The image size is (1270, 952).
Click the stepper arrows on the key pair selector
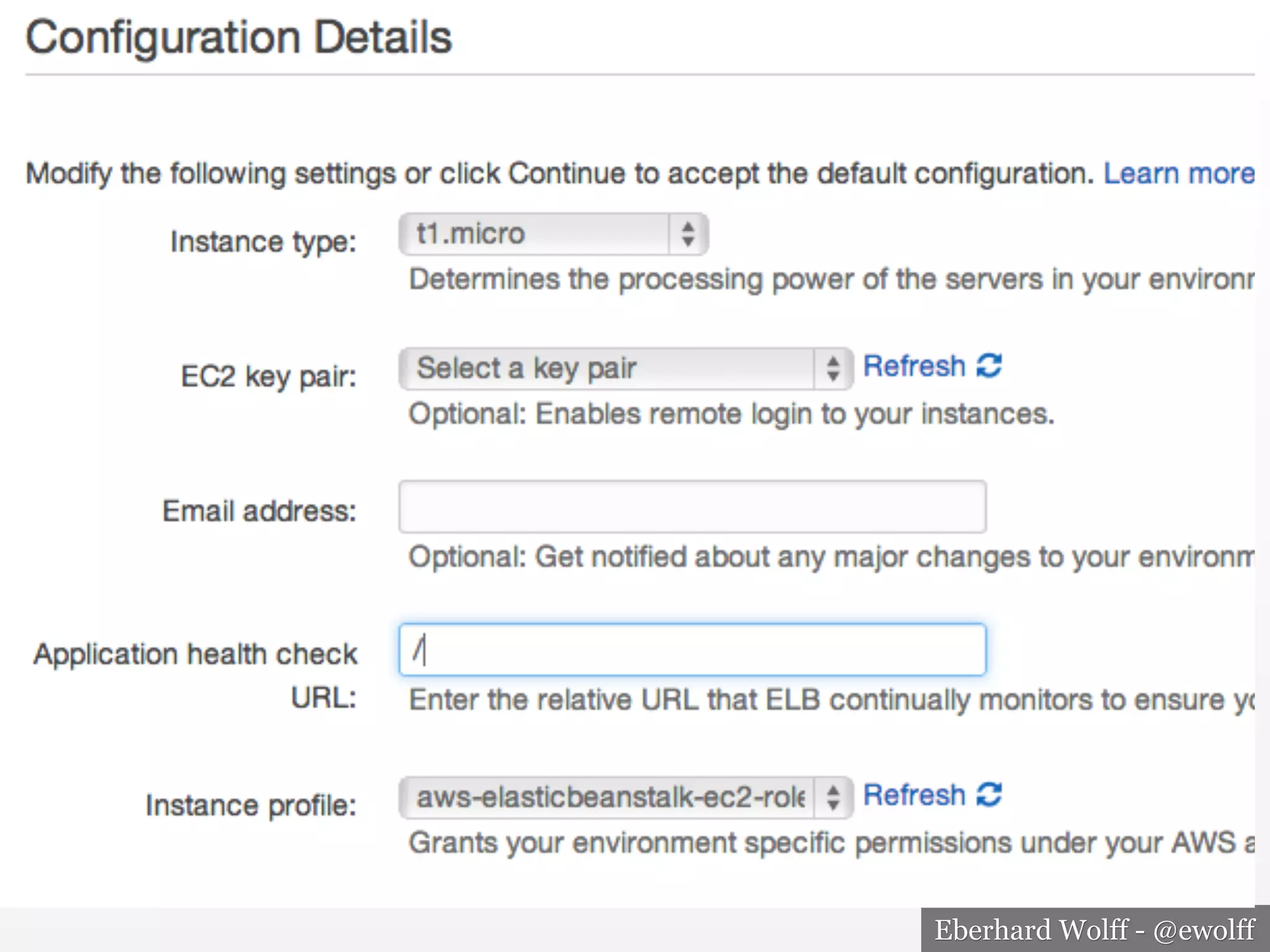coord(833,369)
